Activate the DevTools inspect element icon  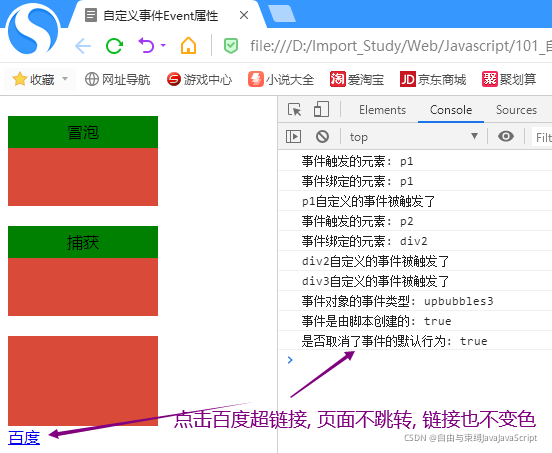point(294,109)
